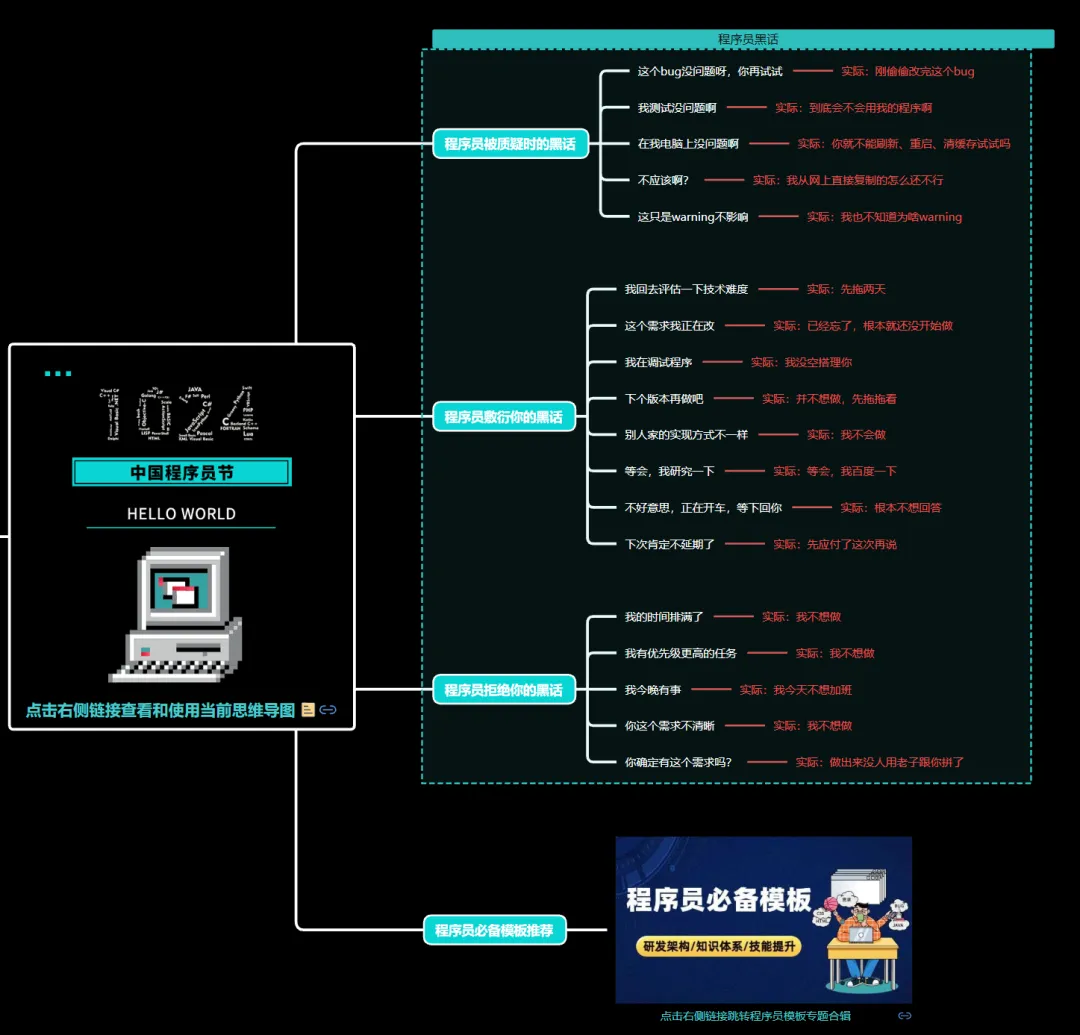Screen dimensions: 1080x1035
Task: Select the 不好意思，正在开车，等下回你 node
Action: click(x=703, y=508)
